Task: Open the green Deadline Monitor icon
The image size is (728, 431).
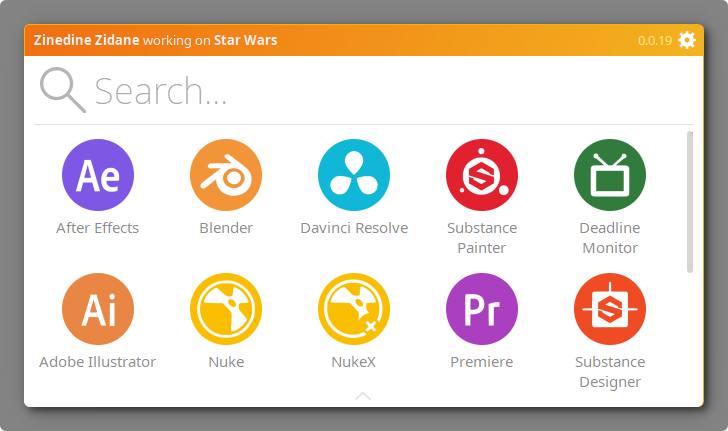Action: click(610, 175)
